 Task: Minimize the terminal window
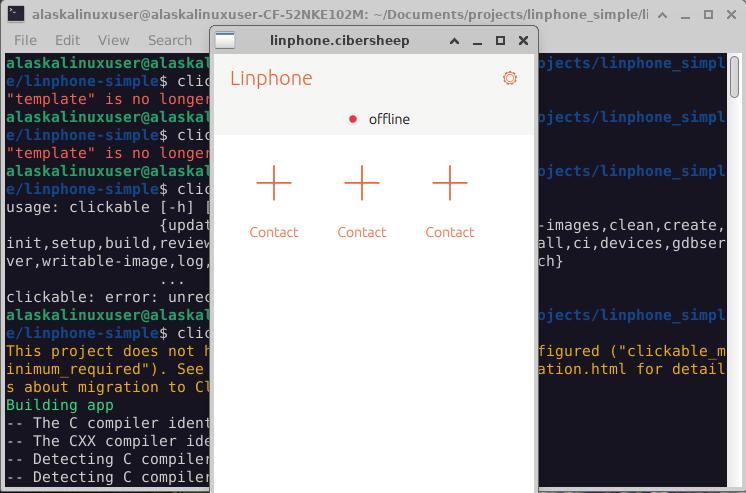[685, 16]
